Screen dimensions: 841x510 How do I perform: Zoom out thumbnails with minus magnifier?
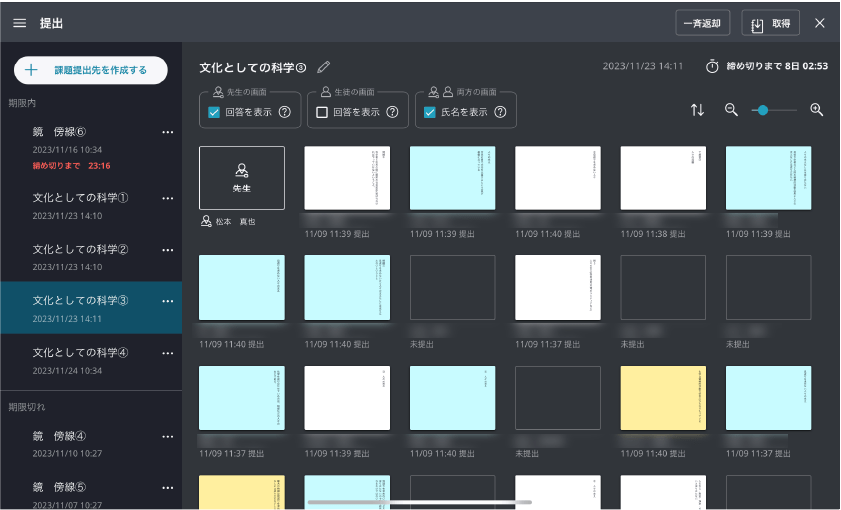731,110
